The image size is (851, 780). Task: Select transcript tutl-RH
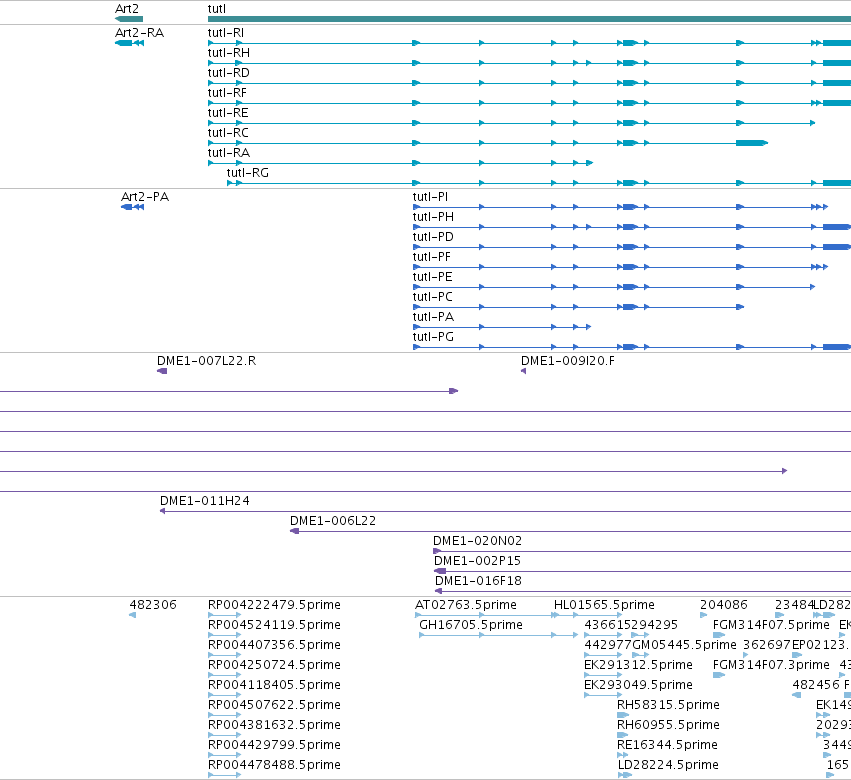click(x=228, y=53)
